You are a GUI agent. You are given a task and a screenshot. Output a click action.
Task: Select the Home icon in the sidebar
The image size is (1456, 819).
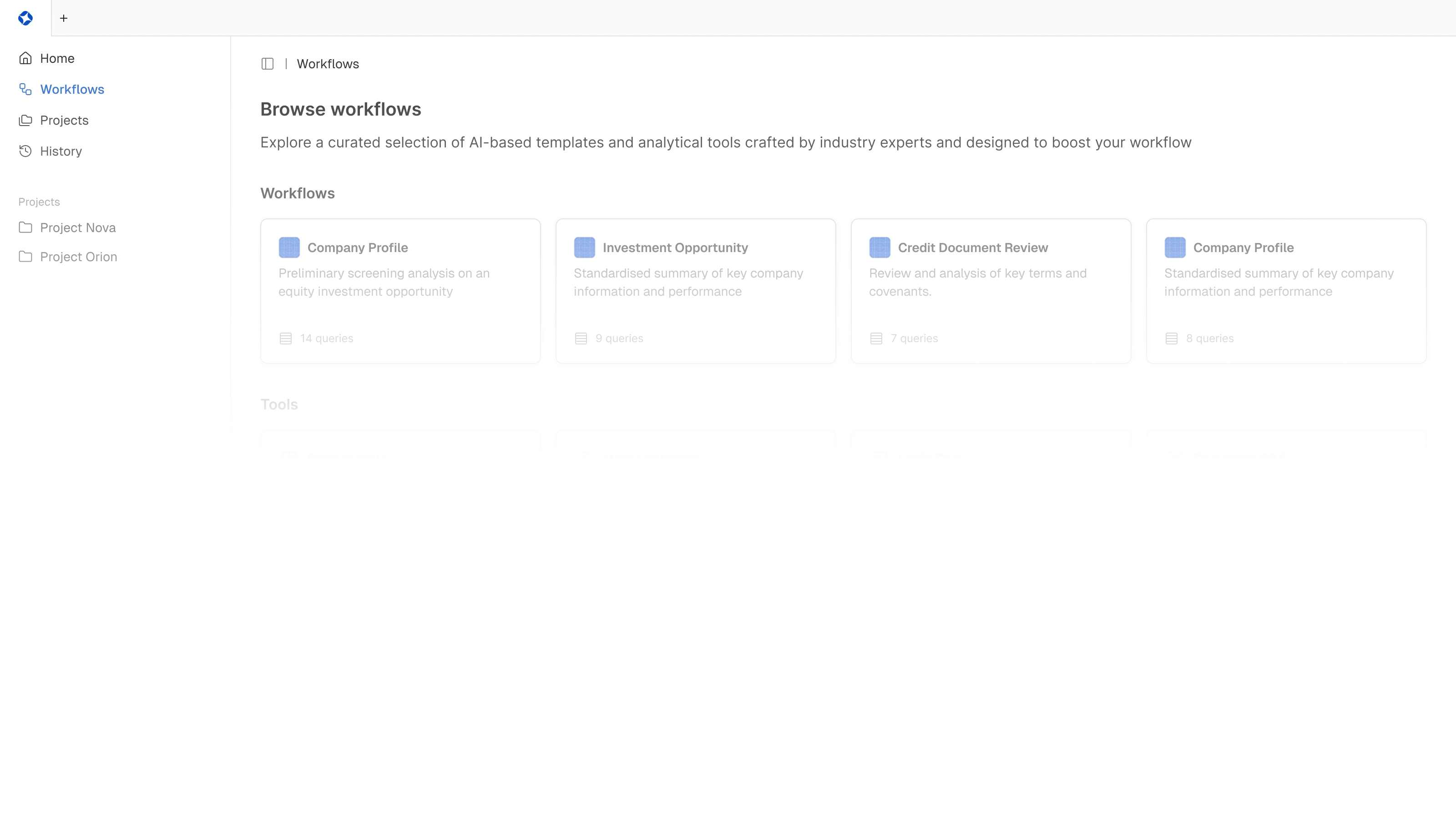click(x=25, y=58)
